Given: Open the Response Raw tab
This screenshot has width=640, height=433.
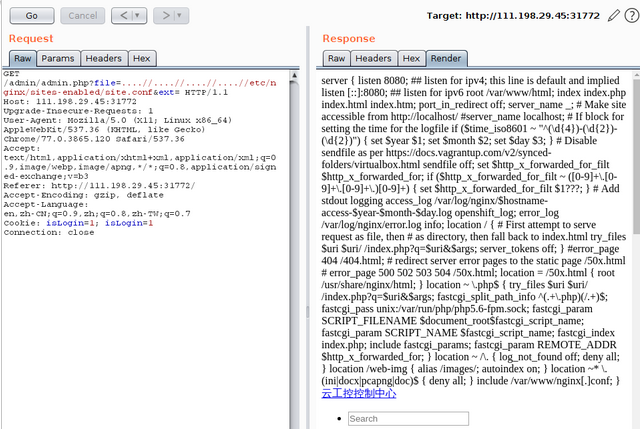Looking at the screenshot, I should pyautogui.click(x=336, y=58).
